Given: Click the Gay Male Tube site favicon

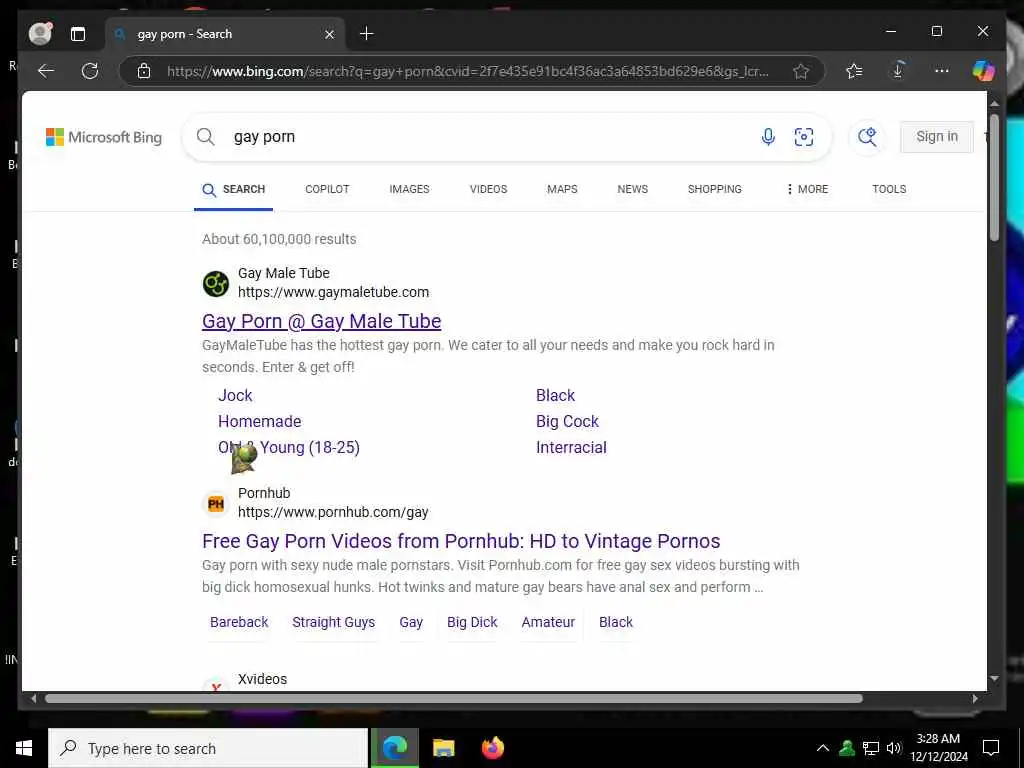Looking at the screenshot, I should 216,283.
